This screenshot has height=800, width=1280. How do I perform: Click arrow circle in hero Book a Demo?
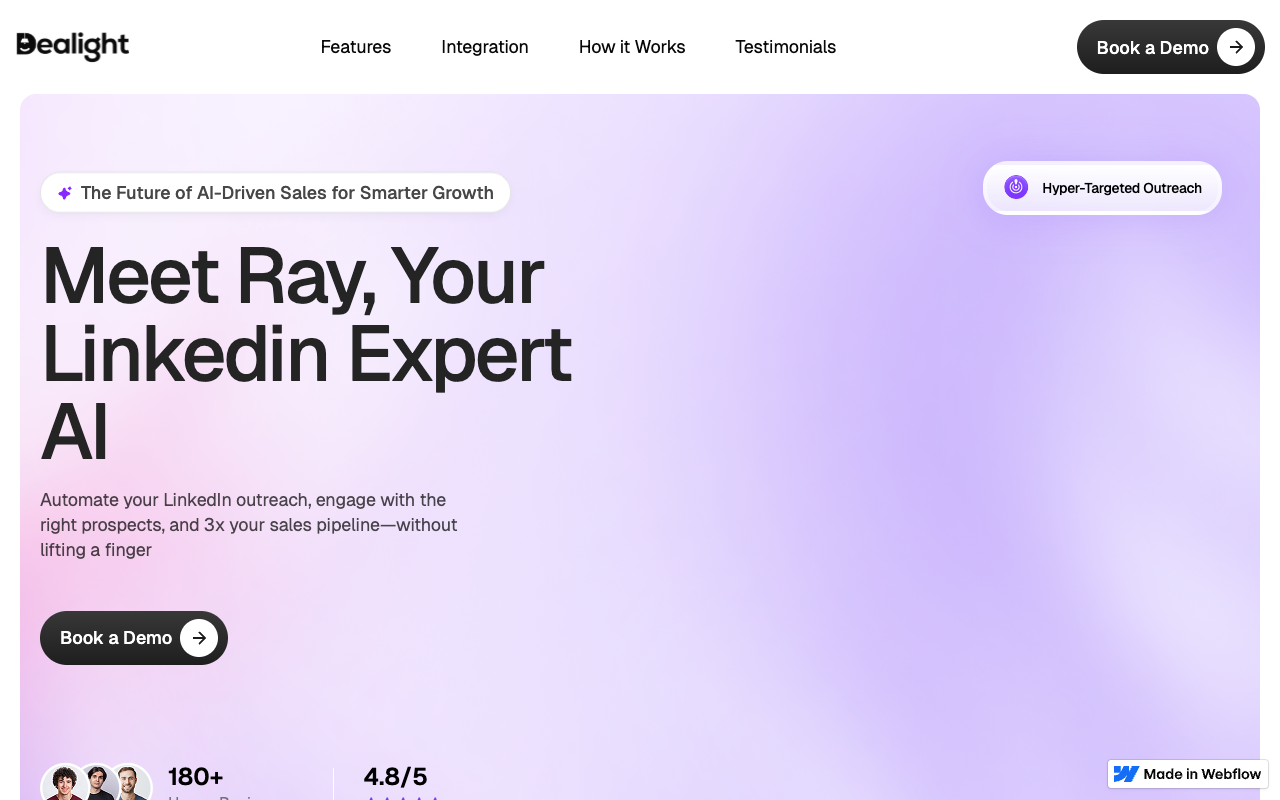(x=199, y=638)
